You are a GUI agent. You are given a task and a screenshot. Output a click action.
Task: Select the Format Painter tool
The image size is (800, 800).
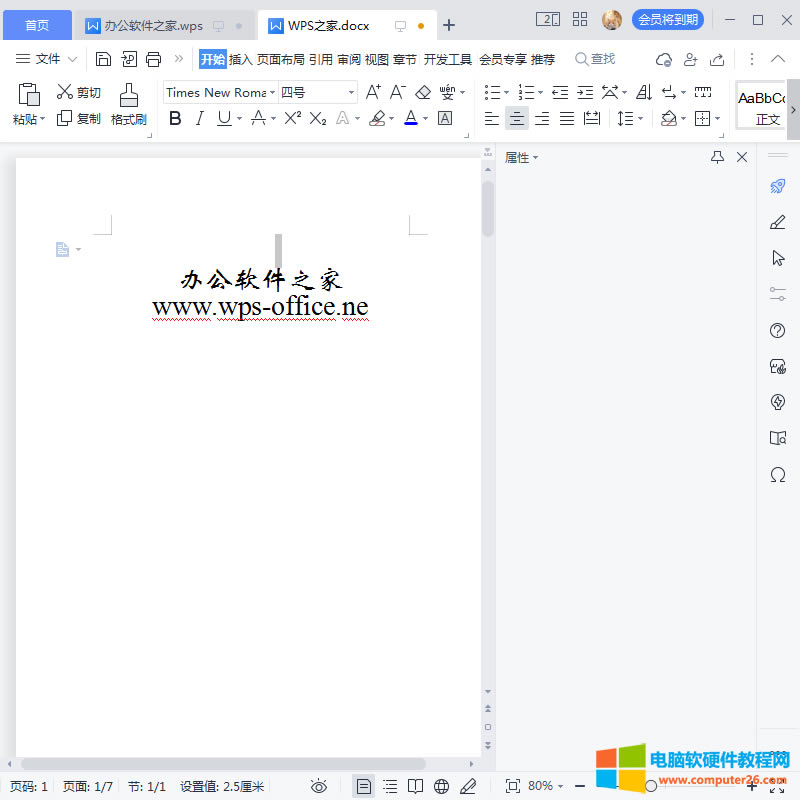129,103
